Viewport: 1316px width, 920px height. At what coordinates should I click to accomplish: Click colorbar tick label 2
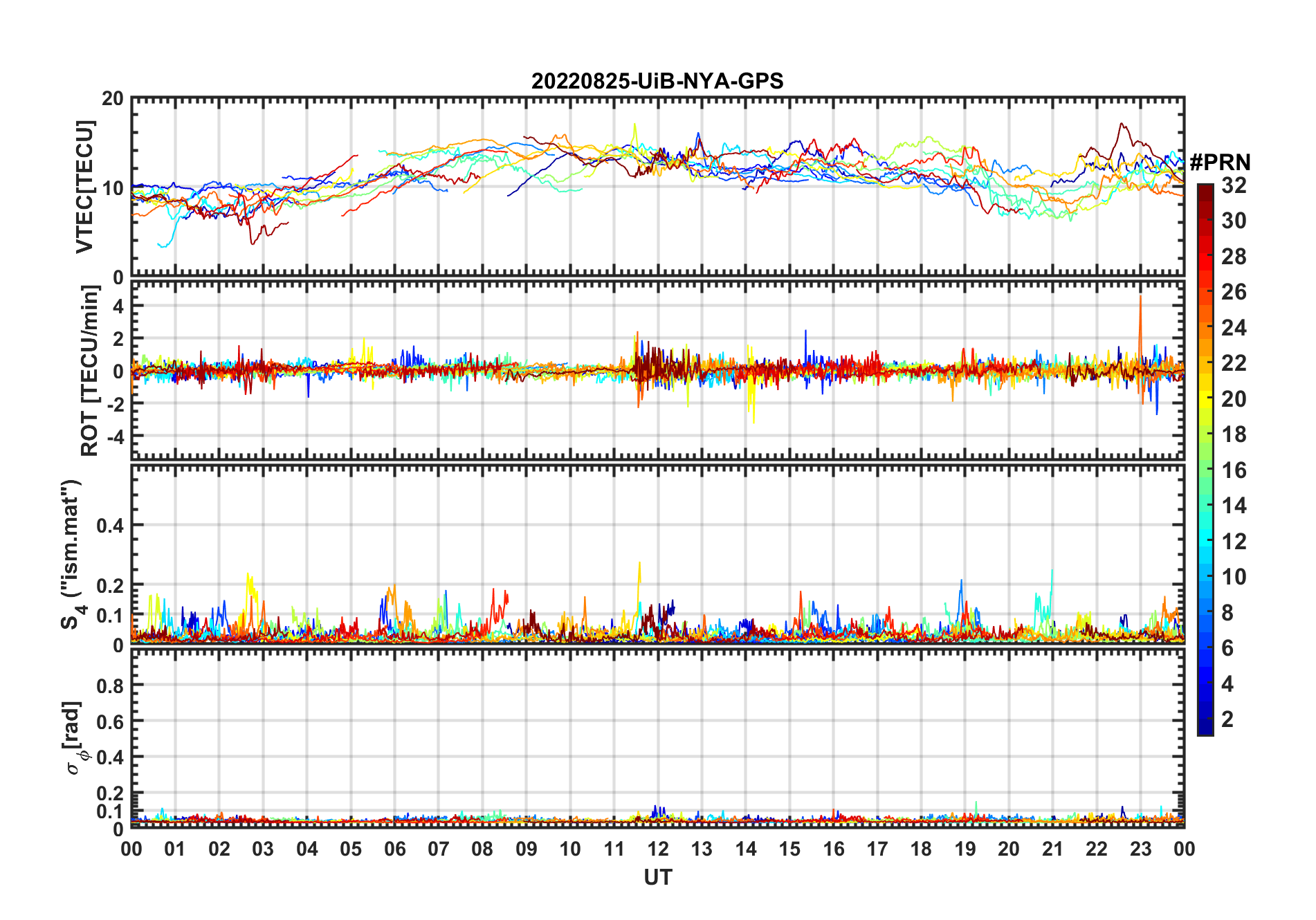1227,719
